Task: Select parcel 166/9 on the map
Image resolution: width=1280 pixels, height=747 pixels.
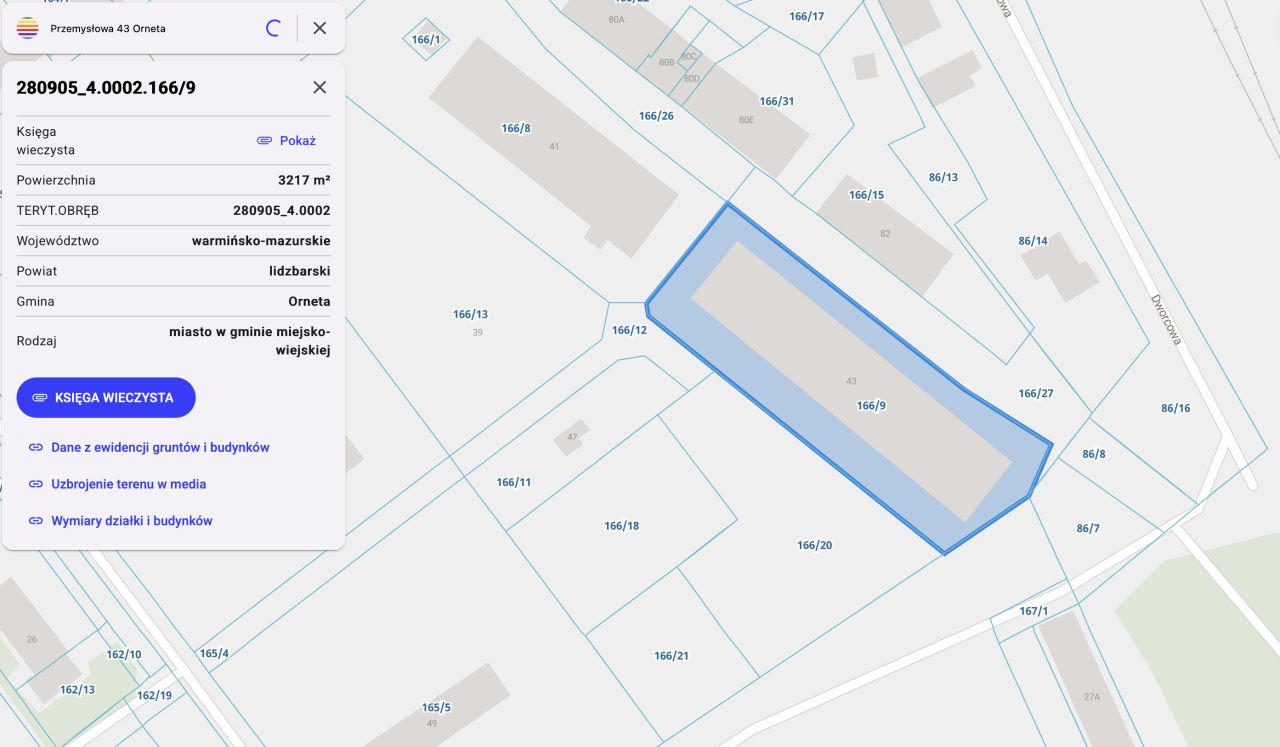Action: tap(871, 405)
